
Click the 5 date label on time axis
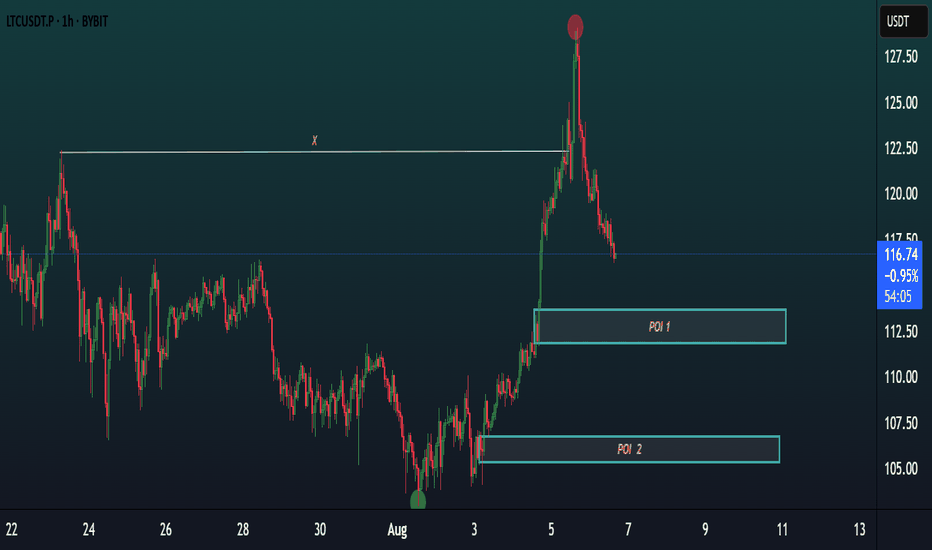click(x=551, y=529)
